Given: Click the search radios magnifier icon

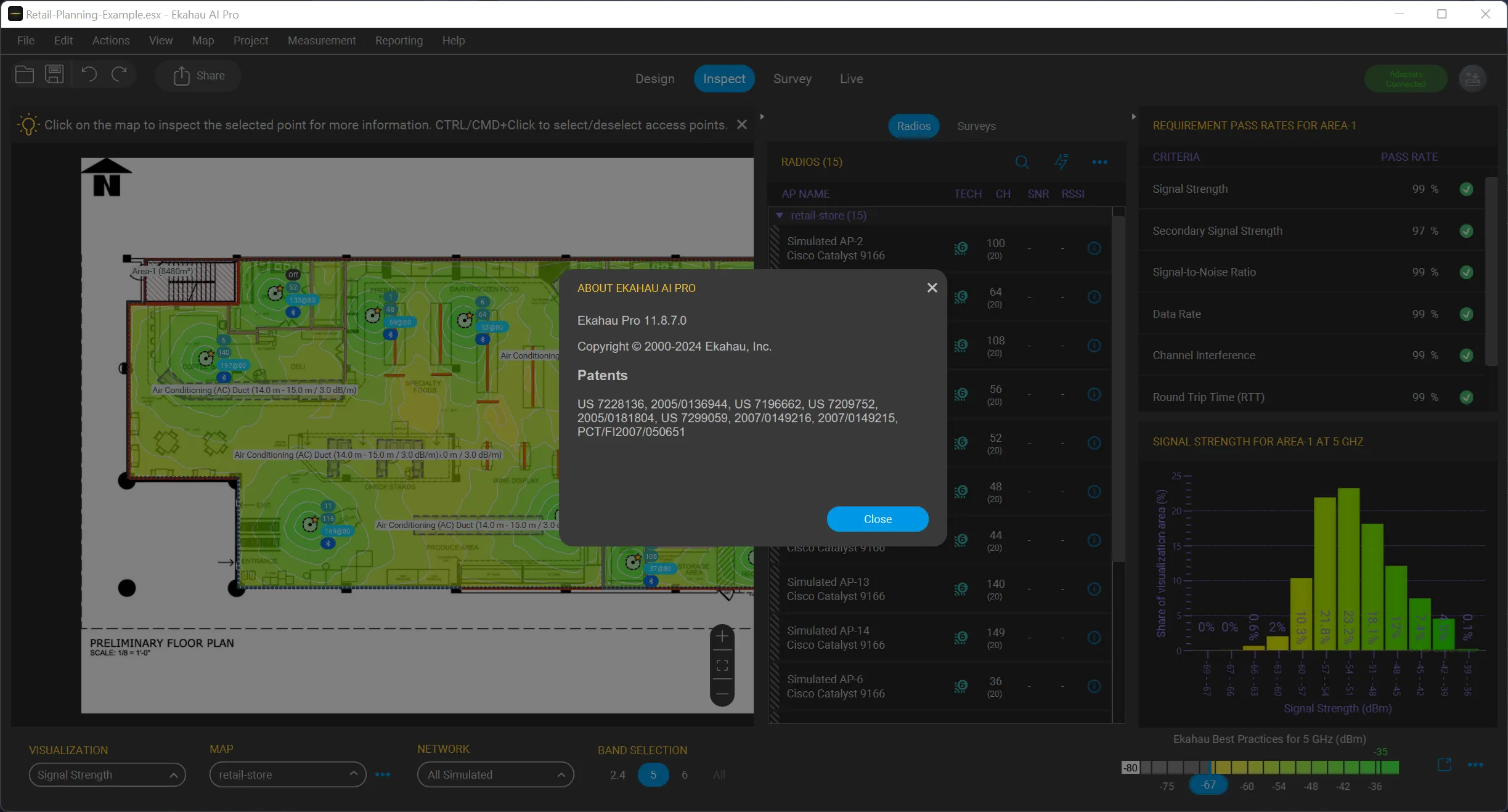Looking at the screenshot, I should click(1022, 162).
